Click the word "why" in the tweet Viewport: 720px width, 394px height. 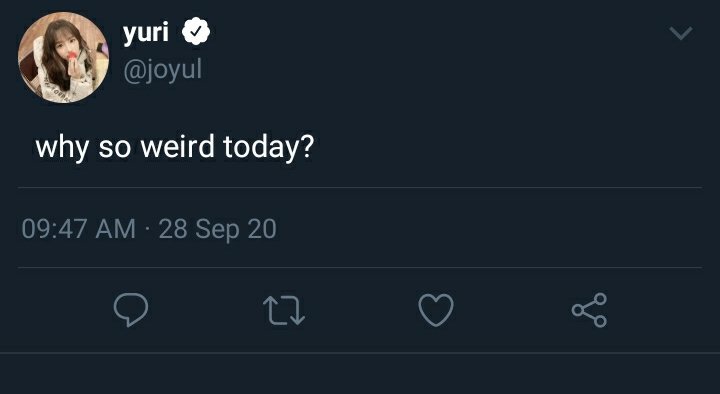[62, 149]
